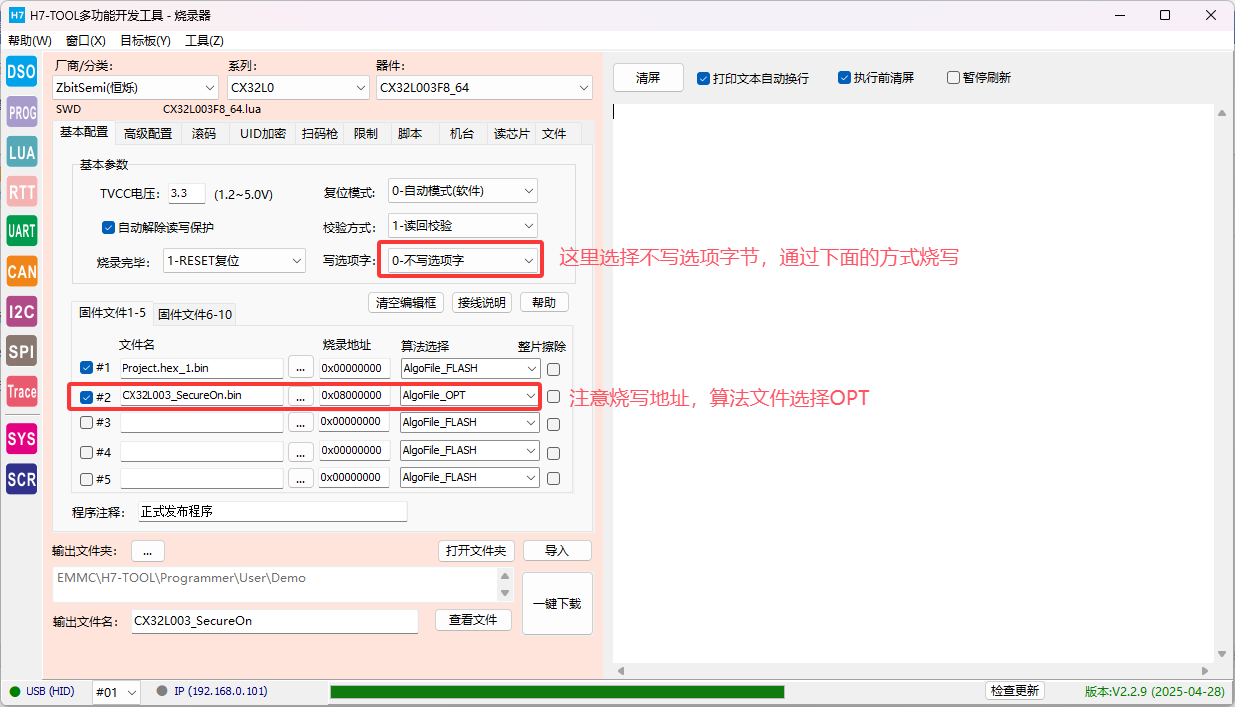Uncheck firmware file #1 checkbox

click(86, 368)
